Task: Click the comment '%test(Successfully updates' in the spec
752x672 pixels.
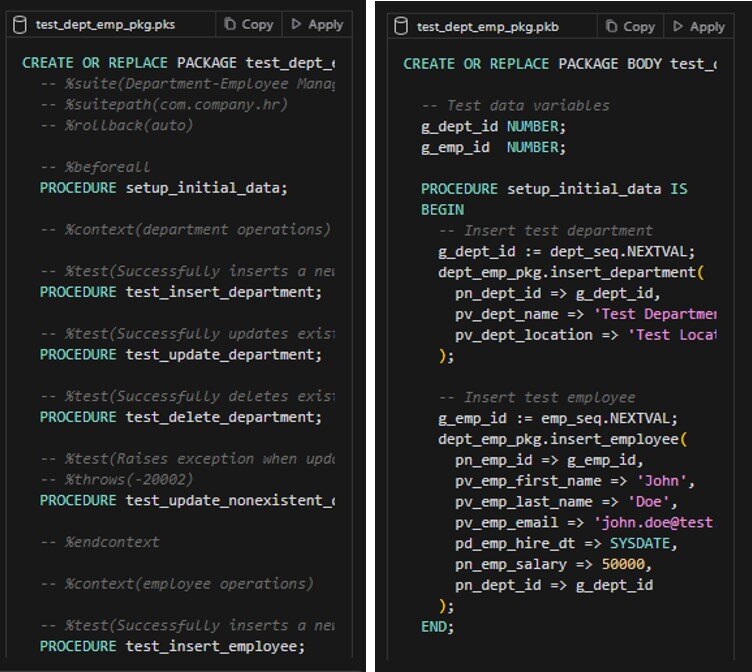Action: tap(188, 334)
